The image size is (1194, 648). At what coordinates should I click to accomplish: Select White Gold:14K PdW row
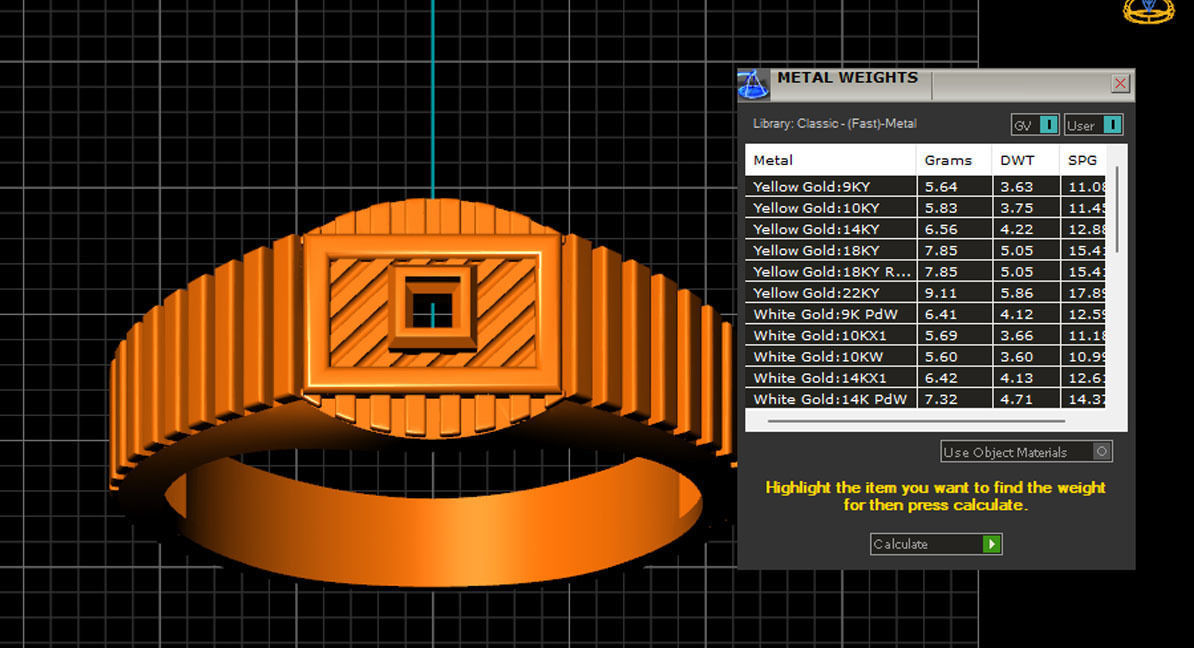(x=925, y=399)
